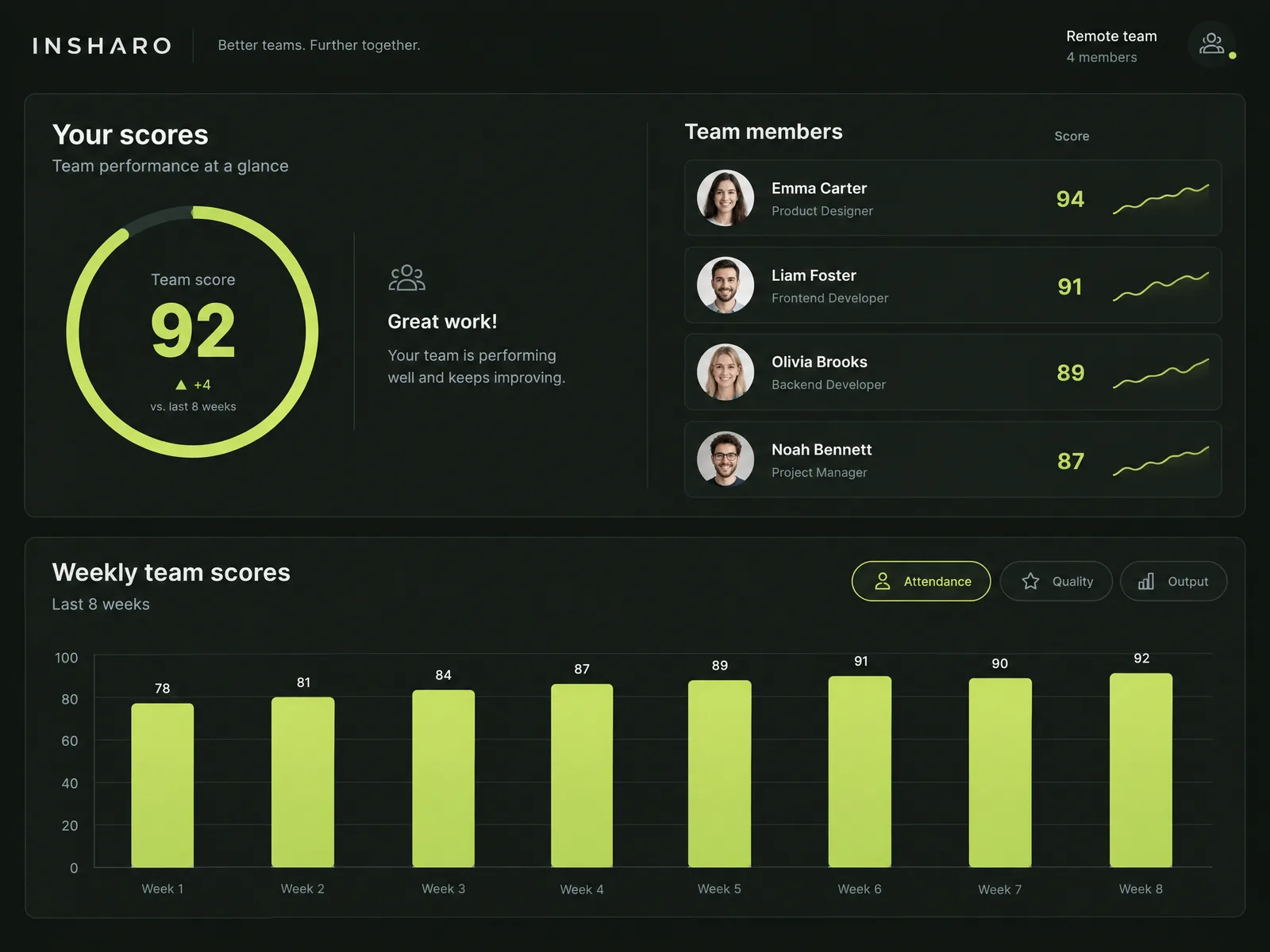Click Emma Carter's score trend sparkline
This screenshot has height=952, width=1270.
coord(1160,198)
